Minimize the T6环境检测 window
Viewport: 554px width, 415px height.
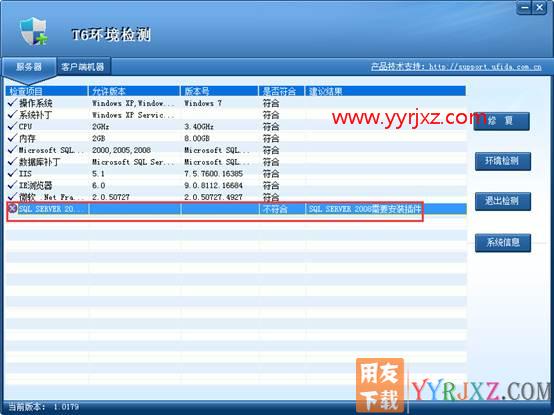tap(525, 7)
